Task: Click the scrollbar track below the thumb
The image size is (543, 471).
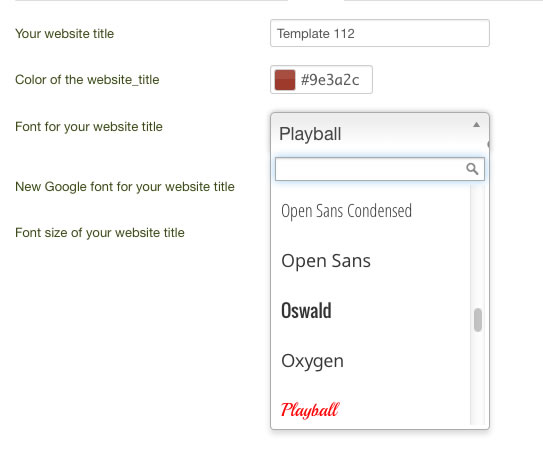Action: pyautogui.click(x=478, y=378)
